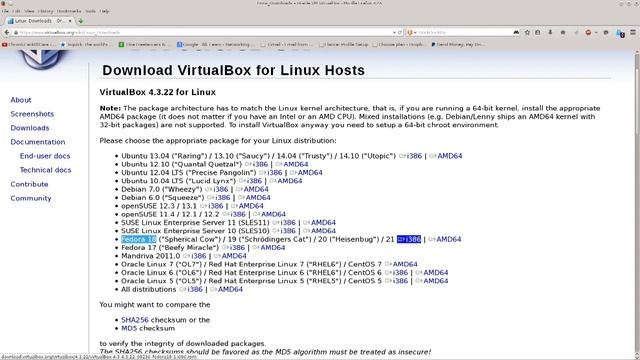Screen dimensions: 640x360
Task: Download i386 for All distributions
Action: pos(191,289)
